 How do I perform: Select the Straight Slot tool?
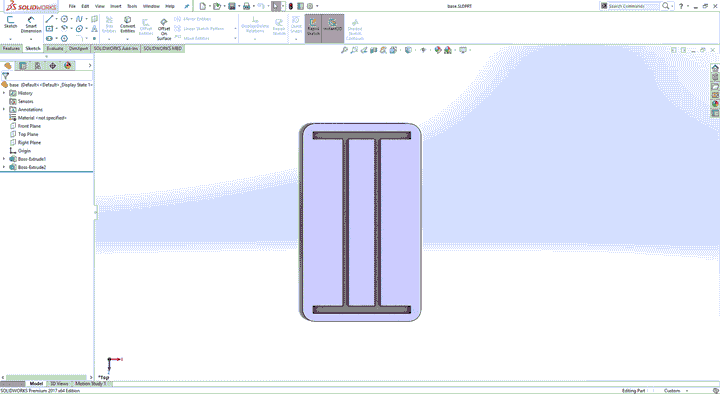point(49,38)
